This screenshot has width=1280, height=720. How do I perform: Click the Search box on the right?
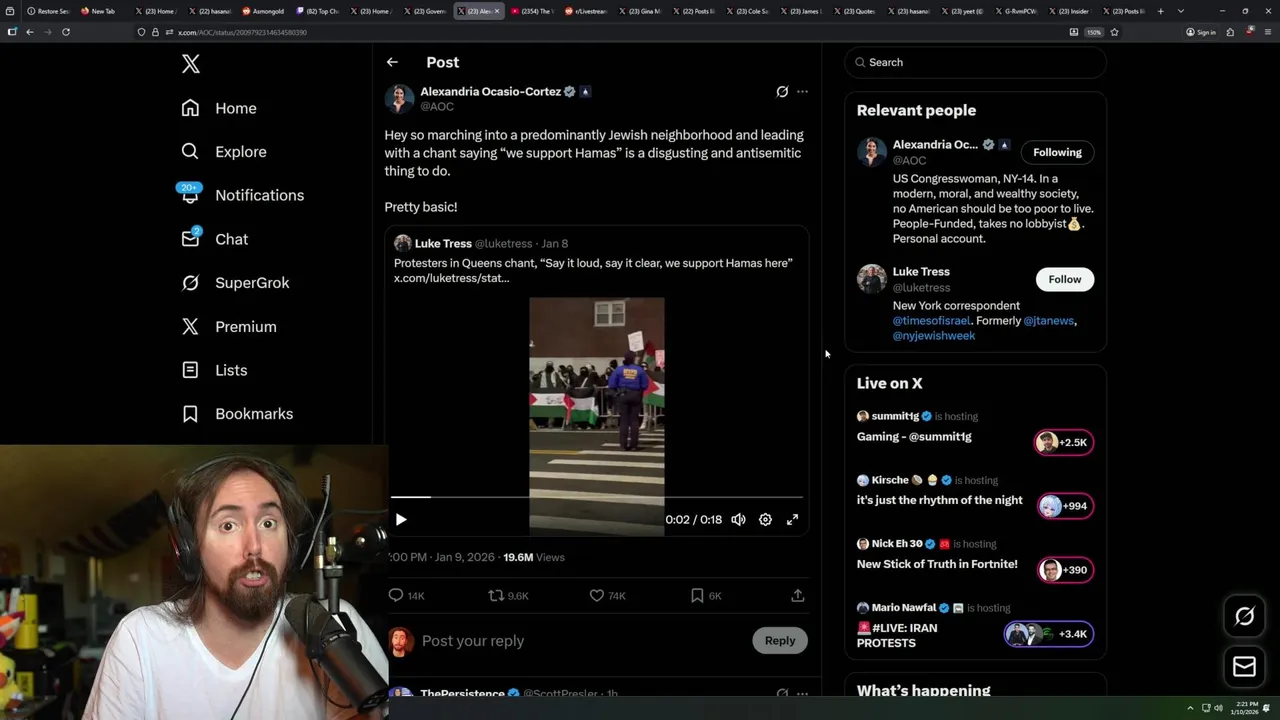click(x=975, y=62)
